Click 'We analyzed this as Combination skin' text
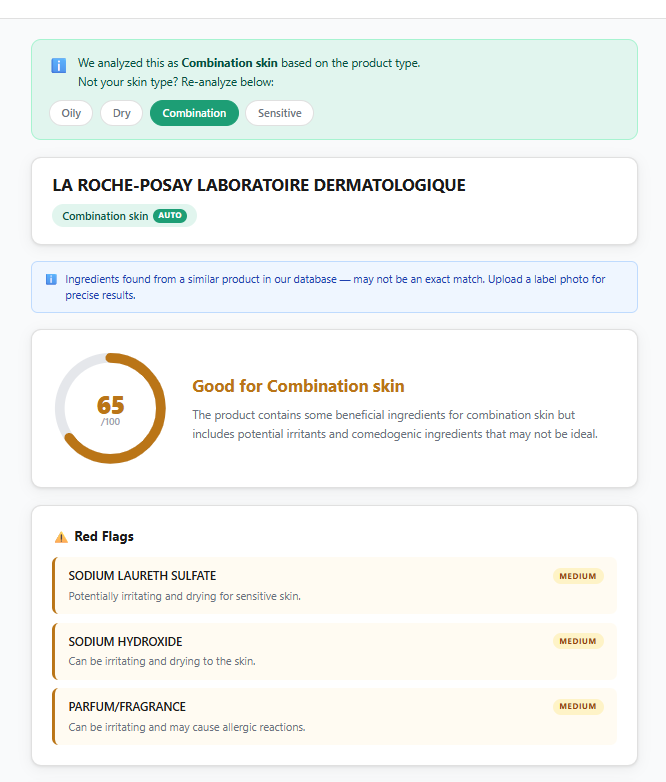The image size is (666, 782). pos(249,63)
